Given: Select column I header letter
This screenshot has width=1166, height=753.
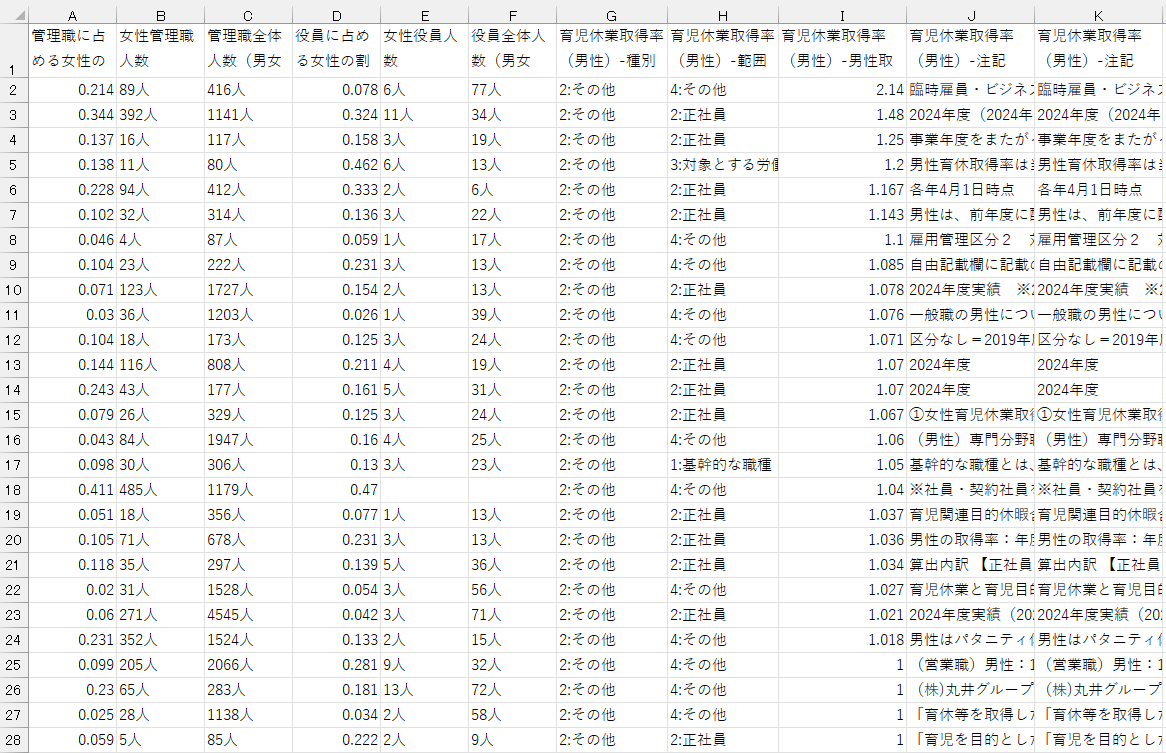Looking at the screenshot, I should point(842,15).
